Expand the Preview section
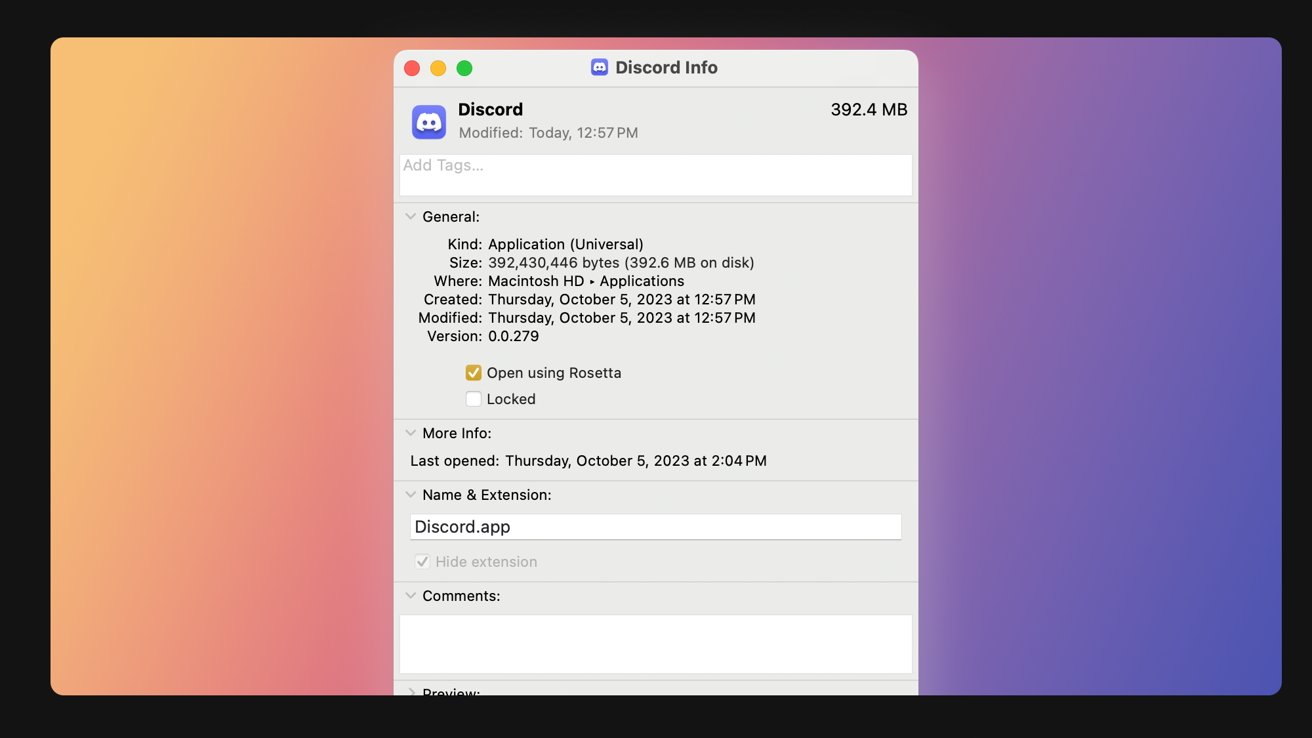The height and width of the screenshot is (738, 1312). pyautogui.click(x=411, y=691)
